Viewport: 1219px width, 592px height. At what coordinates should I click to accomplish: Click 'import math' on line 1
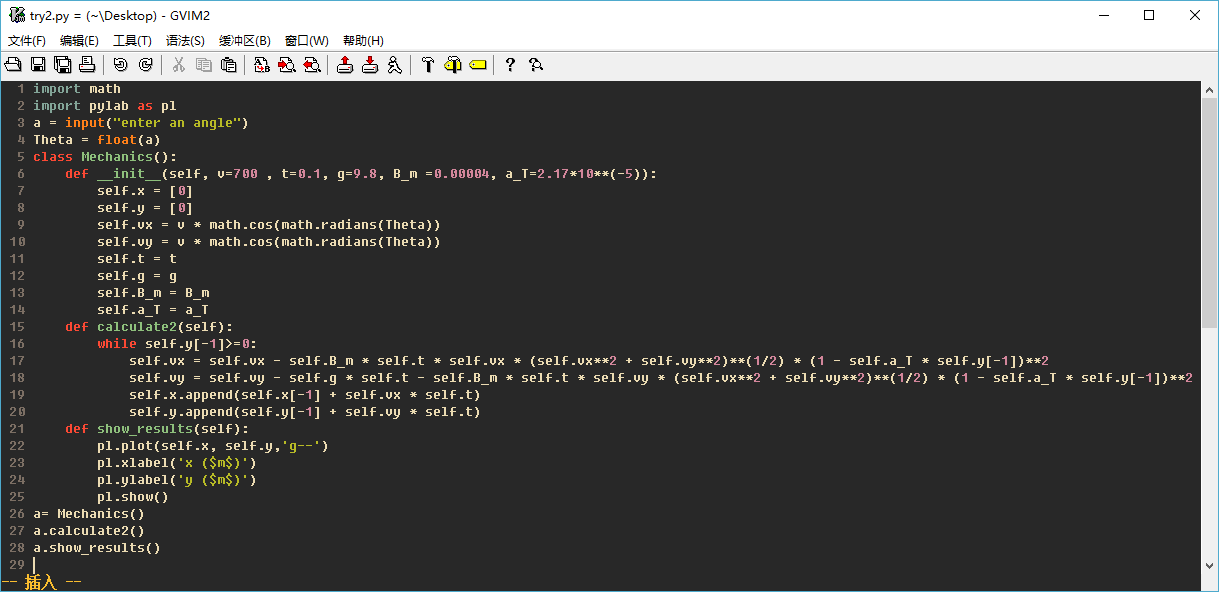click(x=77, y=89)
